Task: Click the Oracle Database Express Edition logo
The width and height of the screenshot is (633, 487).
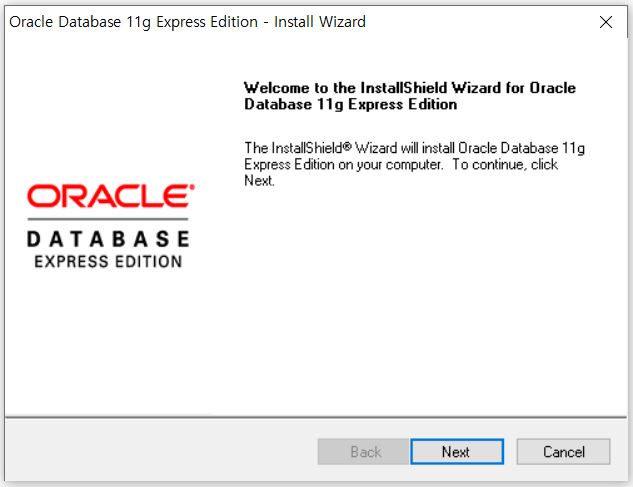Action: pyautogui.click(x=109, y=226)
